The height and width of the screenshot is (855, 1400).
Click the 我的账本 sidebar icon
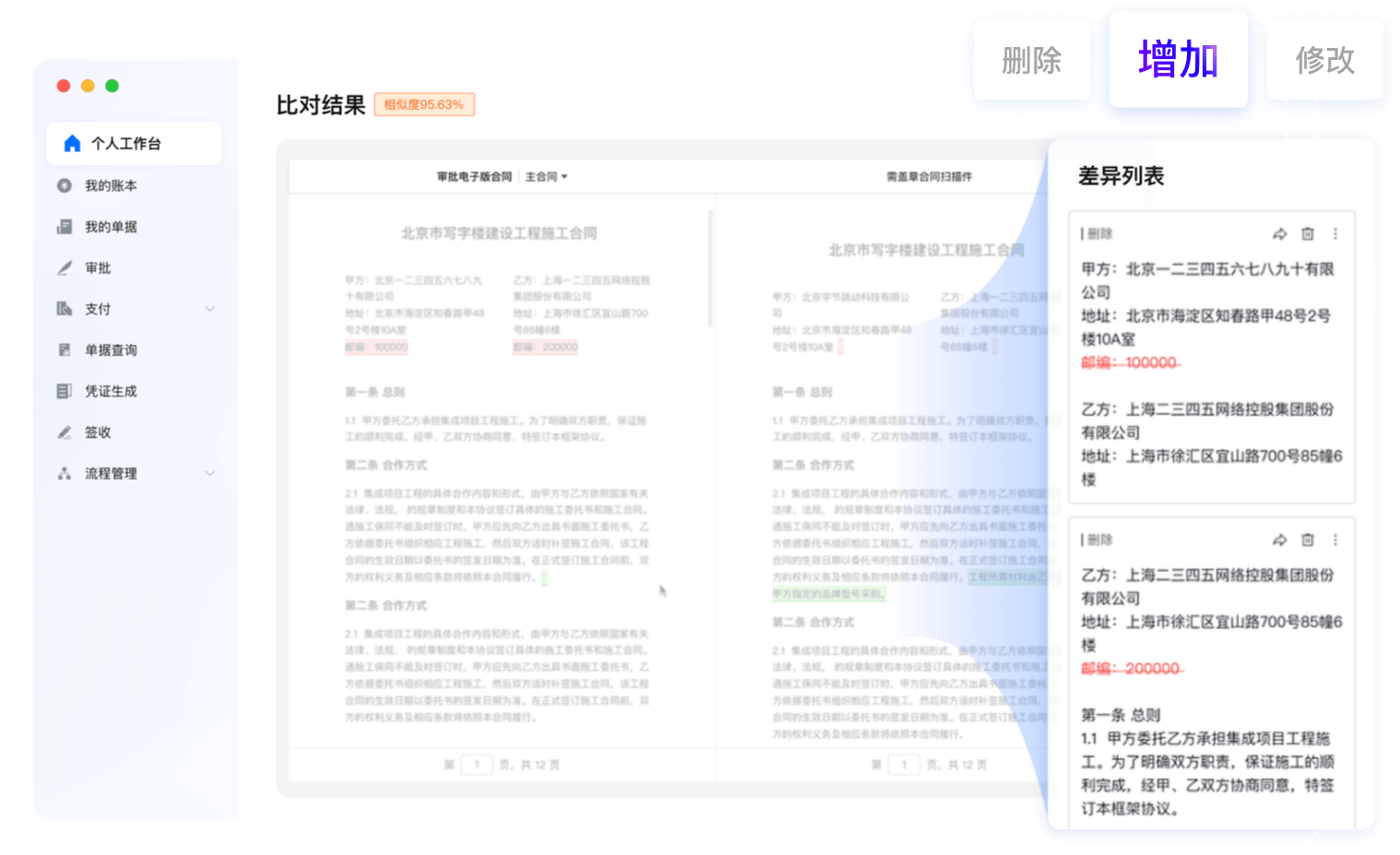click(65, 185)
